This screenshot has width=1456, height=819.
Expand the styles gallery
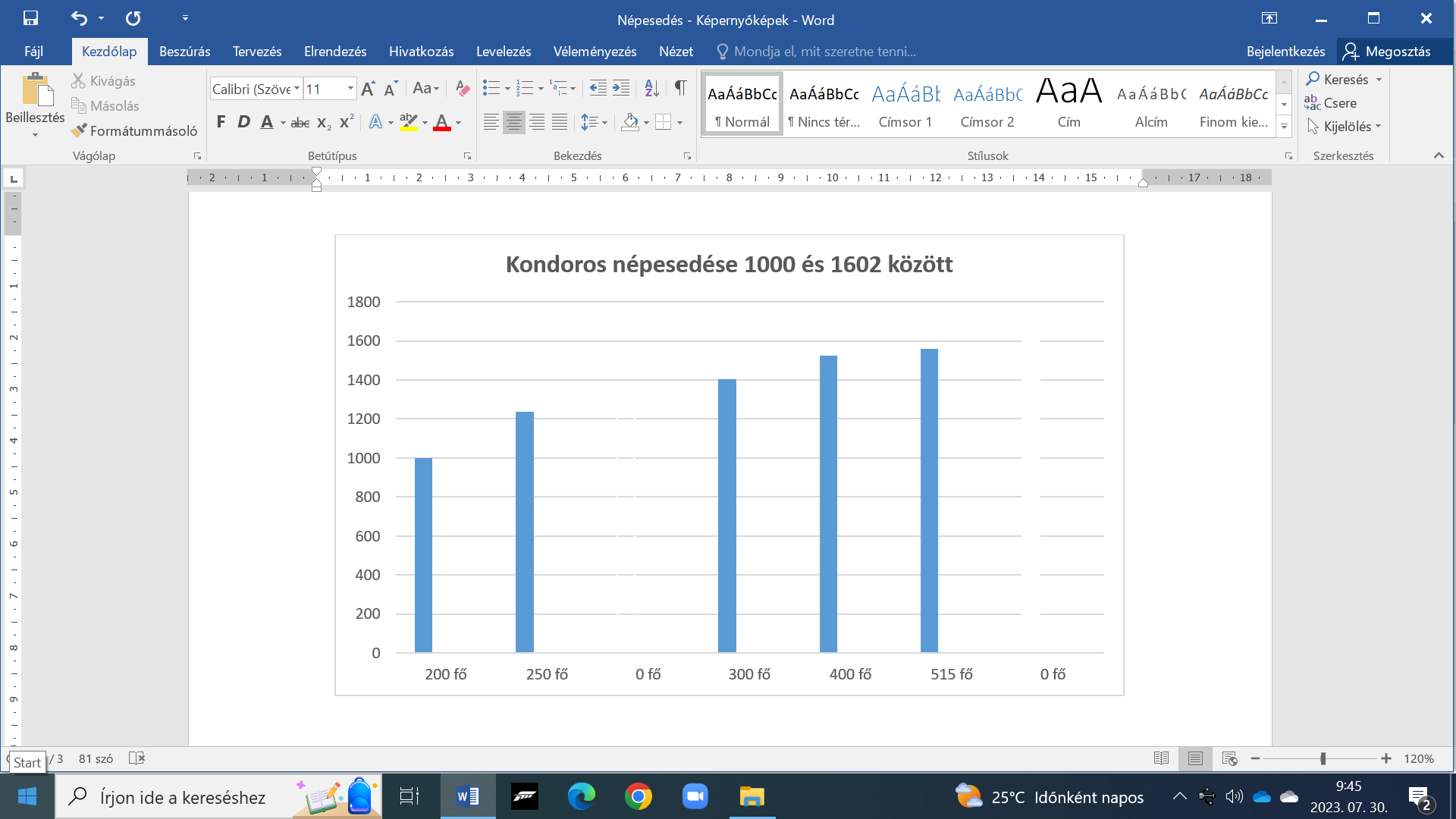tap(1284, 127)
